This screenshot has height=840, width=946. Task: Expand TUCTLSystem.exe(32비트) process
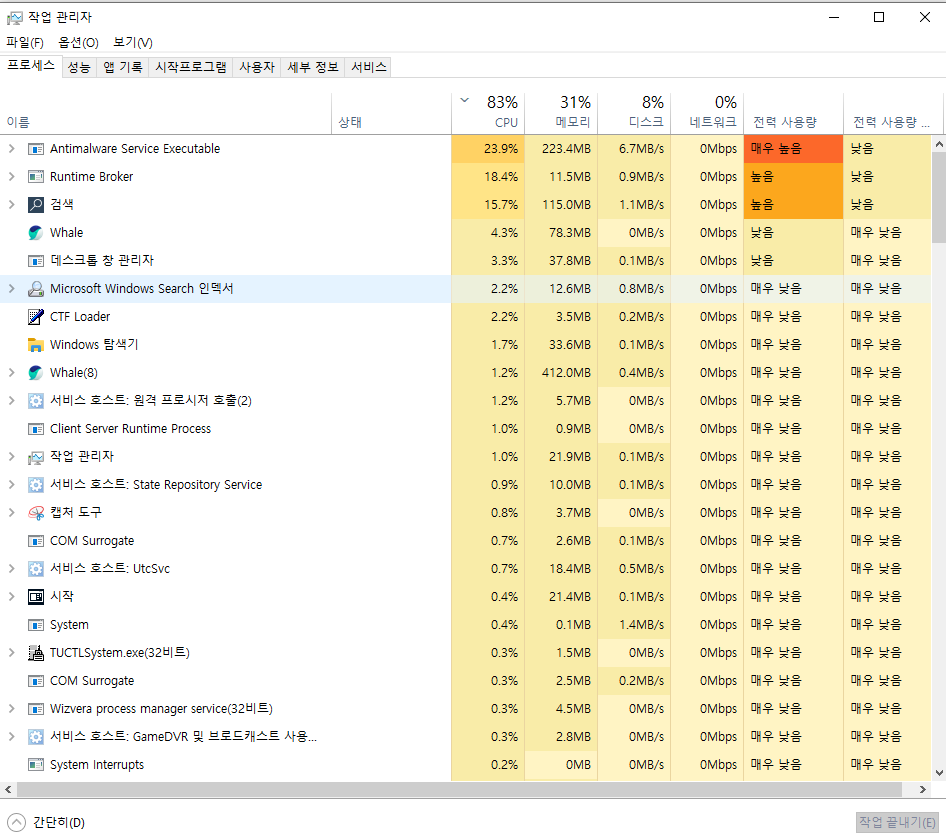[11, 653]
